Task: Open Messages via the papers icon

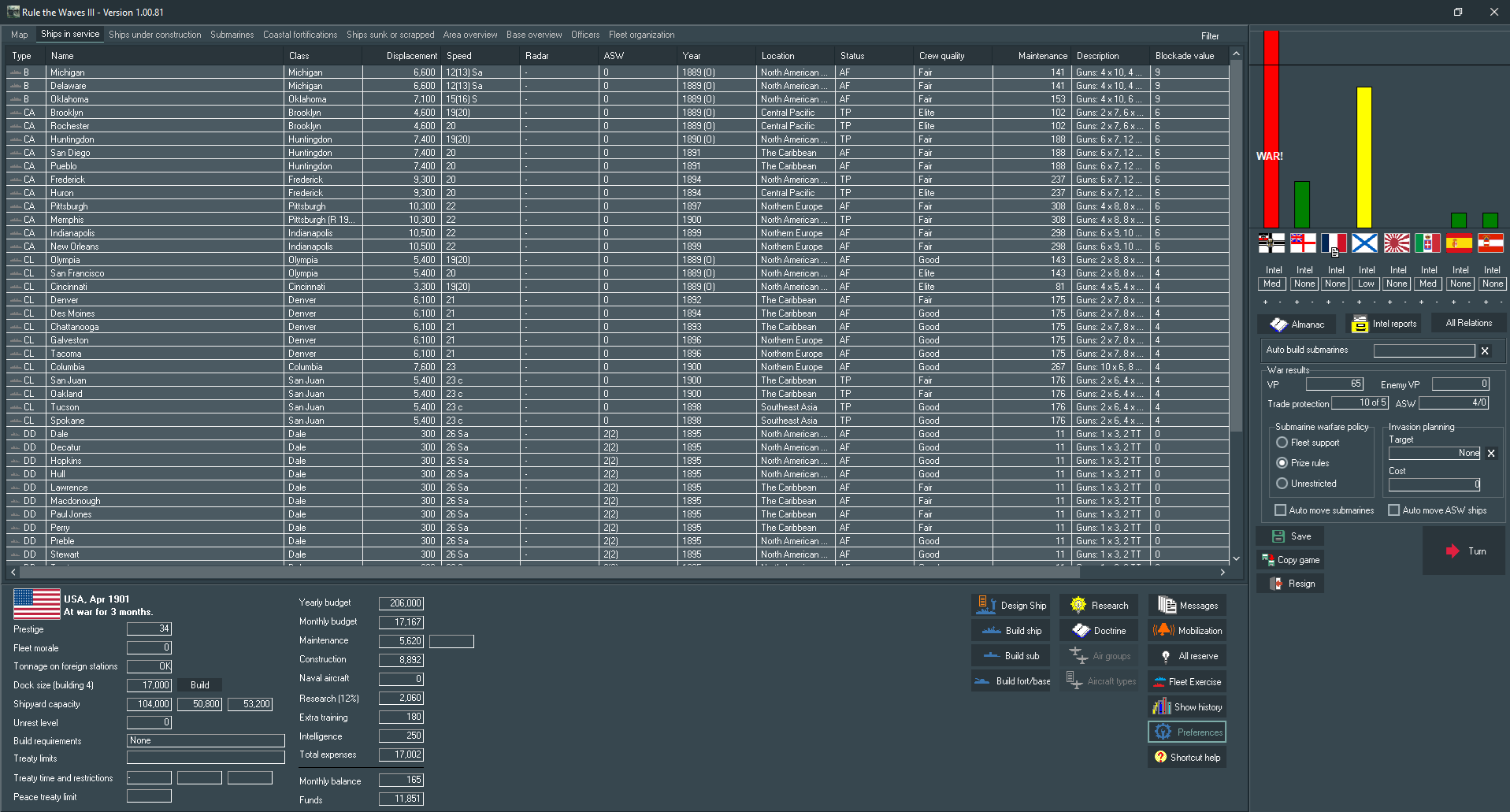Action: click(x=1167, y=605)
